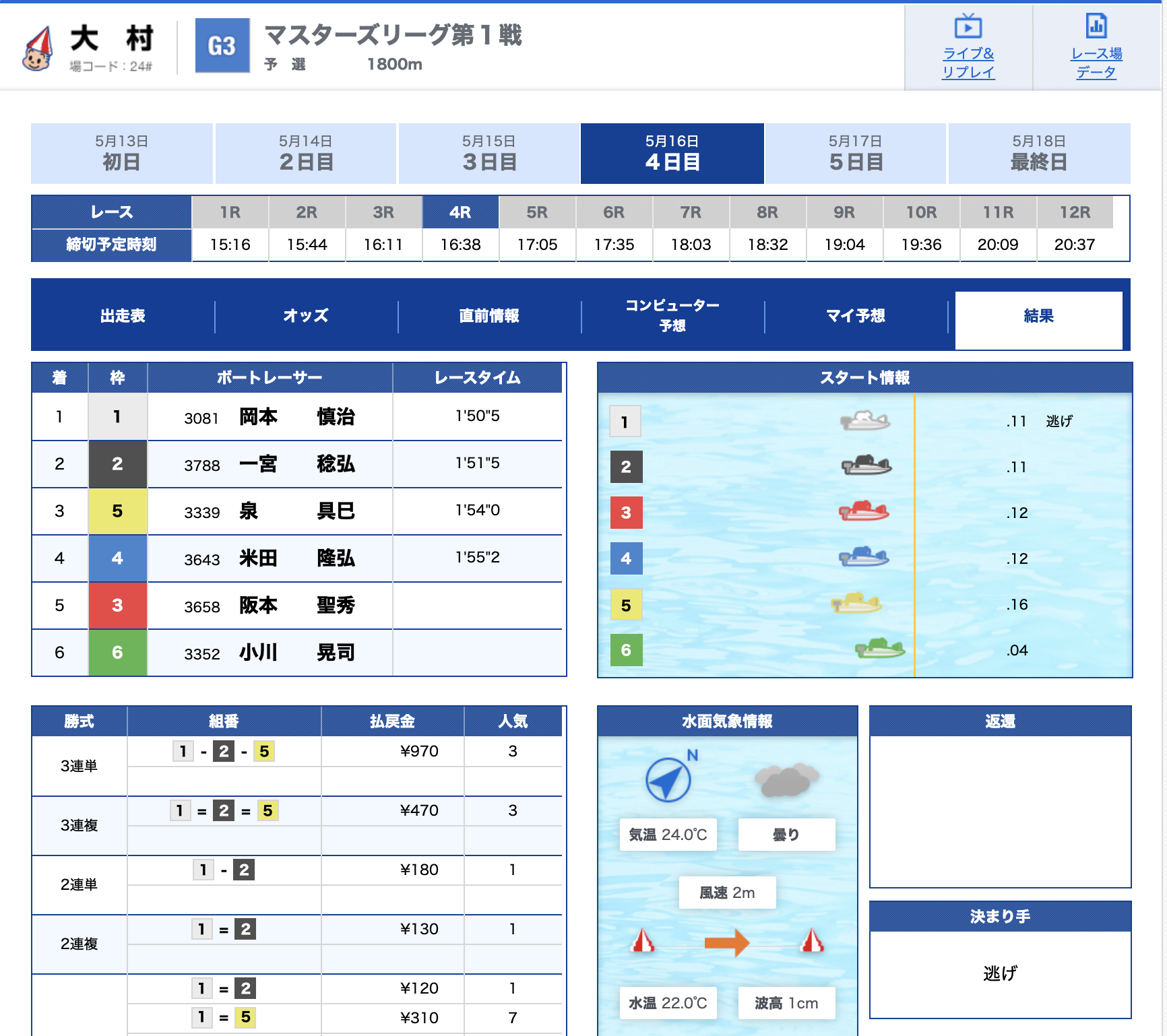
Task: Click the Omura mascot logo icon
Action: click(38, 48)
